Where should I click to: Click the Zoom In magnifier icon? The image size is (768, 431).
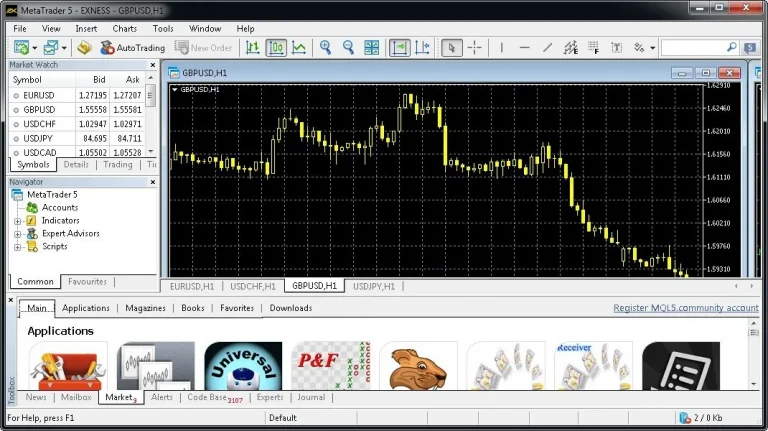pyautogui.click(x=325, y=48)
